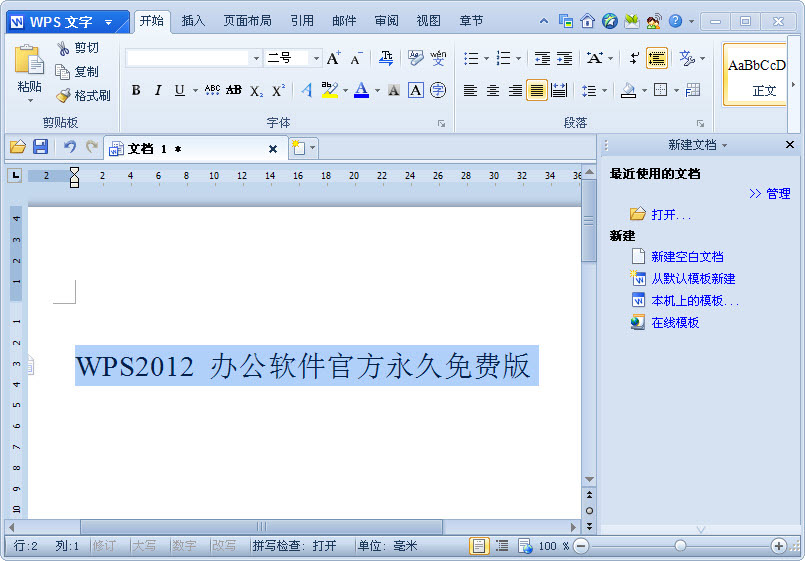Image resolution: width=805 pixels, height=561 pixels.
Task: Click the Superscript X² icon
Action: 278,90
